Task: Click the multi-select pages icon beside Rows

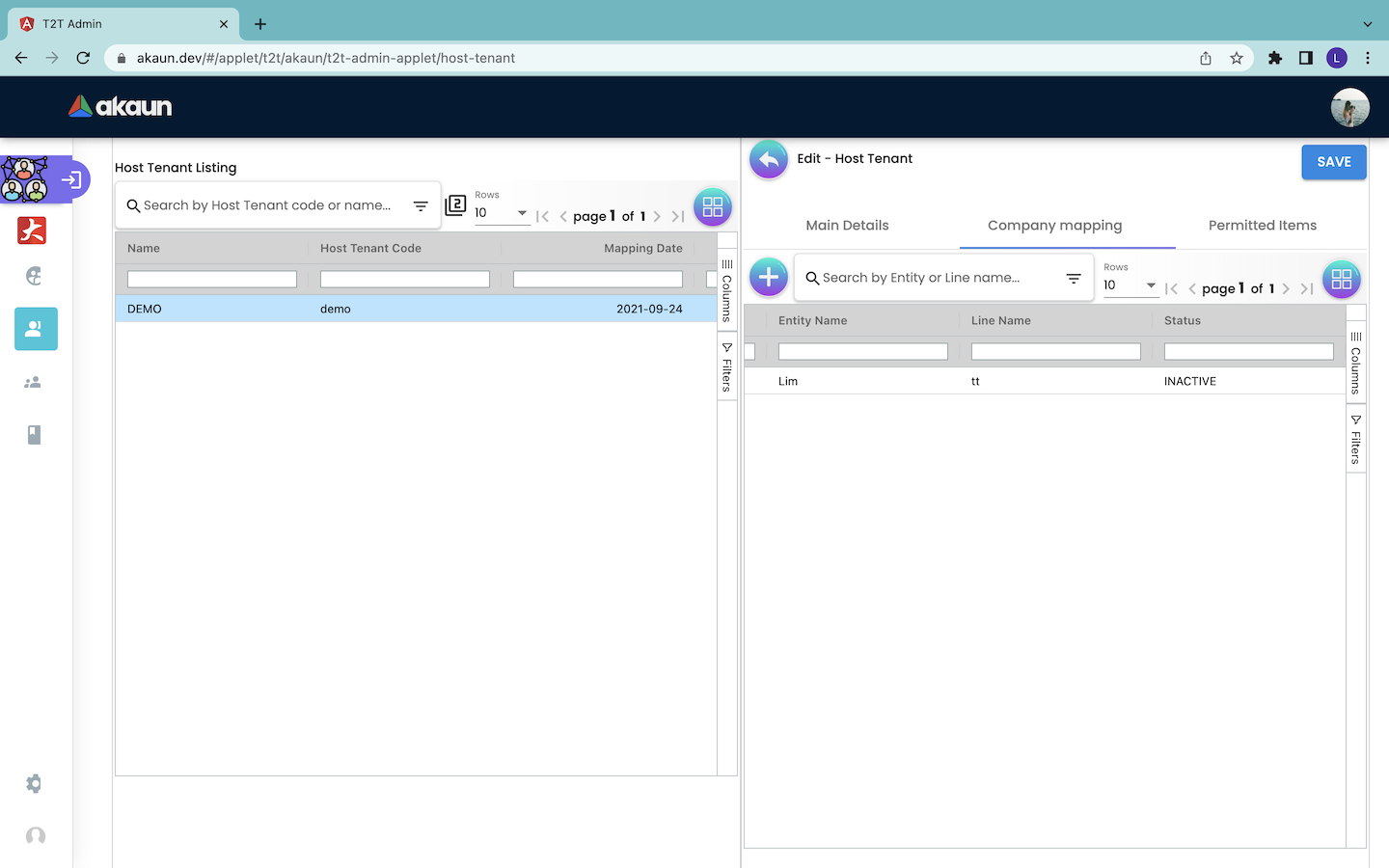Action: pos(455,205)
